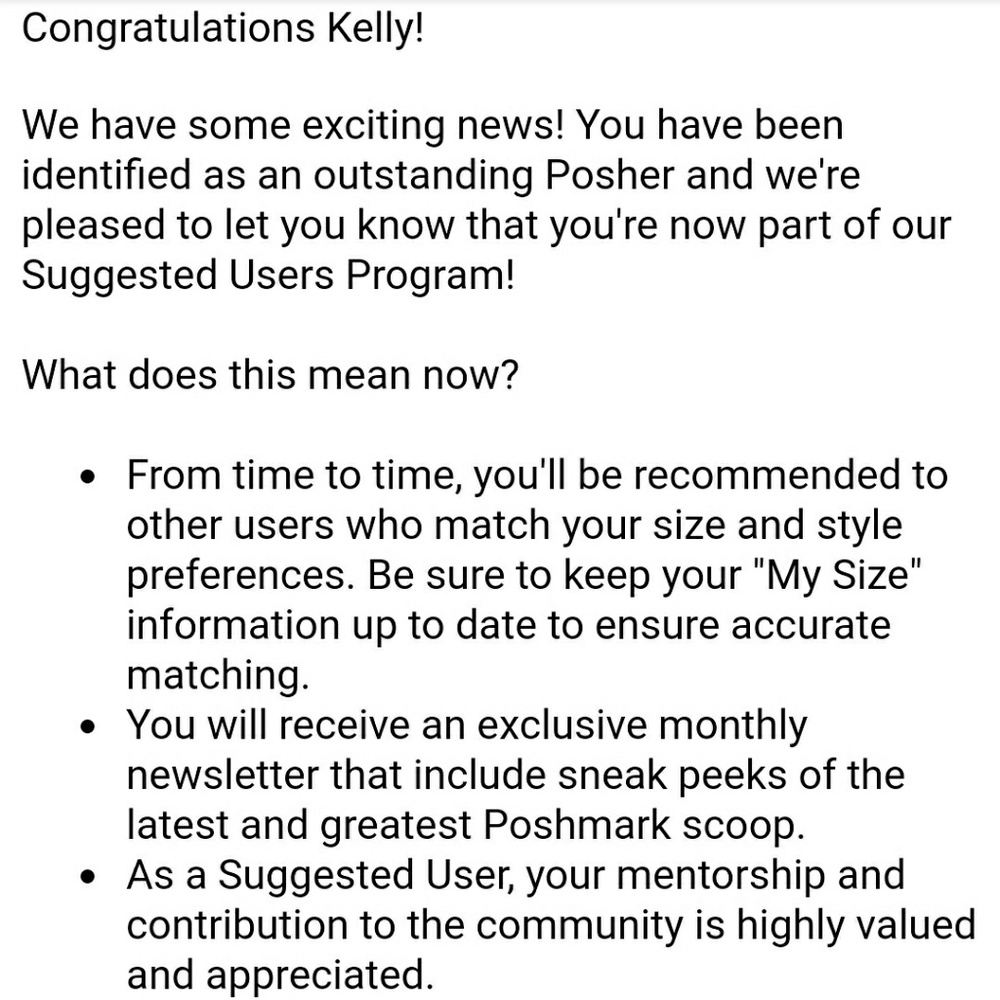Click the 'Congratulations Kelly!' greeting line
This screenshot has height=1000, width=1000.
click(223, 28)
